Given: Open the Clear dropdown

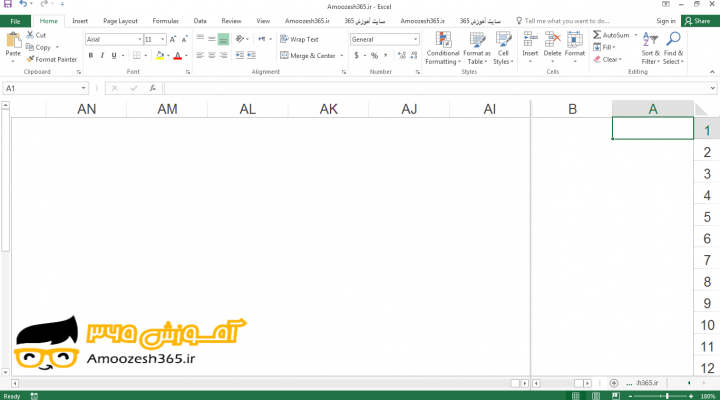Looking at the screenshot, I should [x=608, y=59].
